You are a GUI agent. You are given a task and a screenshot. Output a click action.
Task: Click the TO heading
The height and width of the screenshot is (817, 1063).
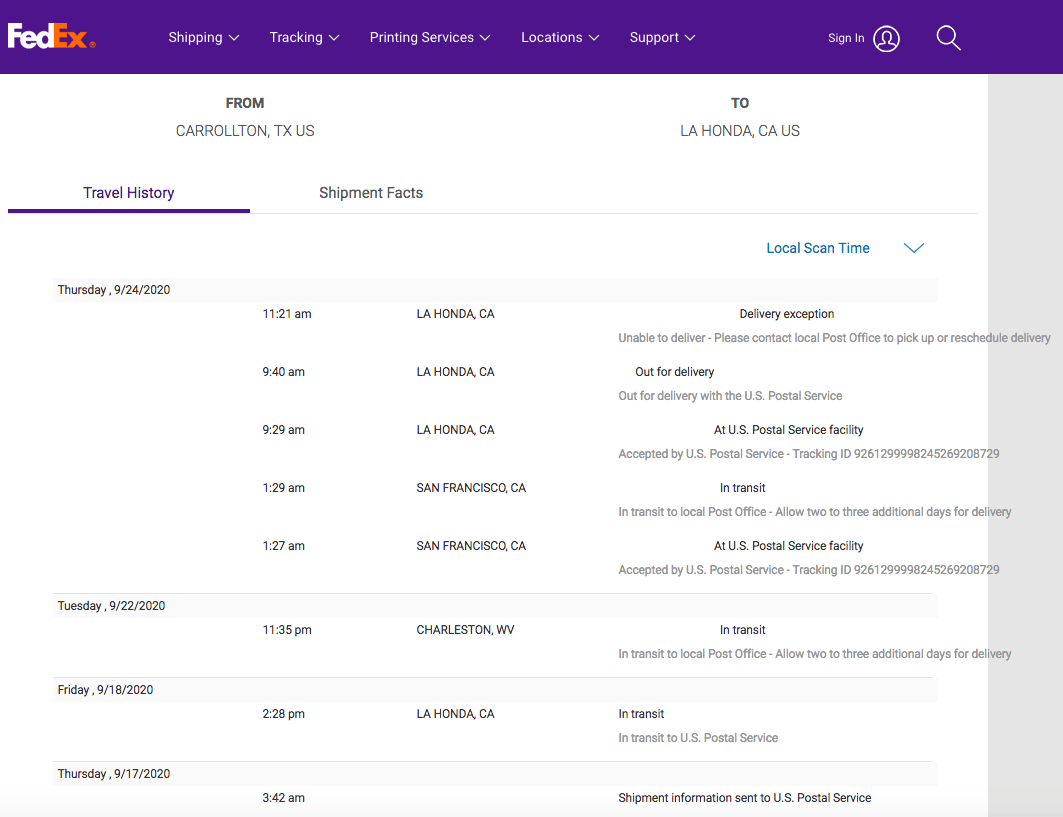pyautogui.click(x=740, y=103)
